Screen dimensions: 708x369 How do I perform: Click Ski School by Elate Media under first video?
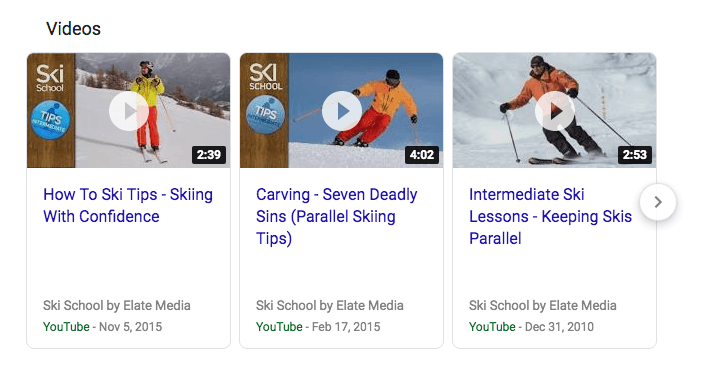(x=116, y=305)
